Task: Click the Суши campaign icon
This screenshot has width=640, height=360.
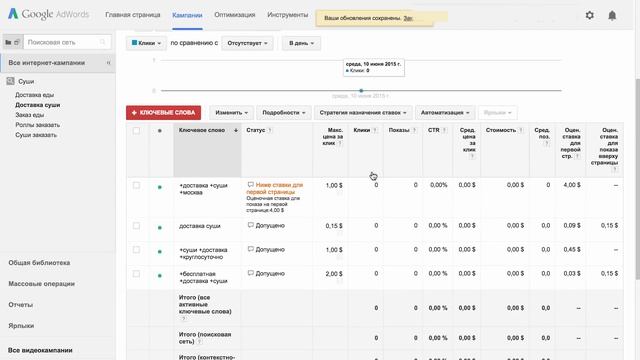Action: click(10, 81)
